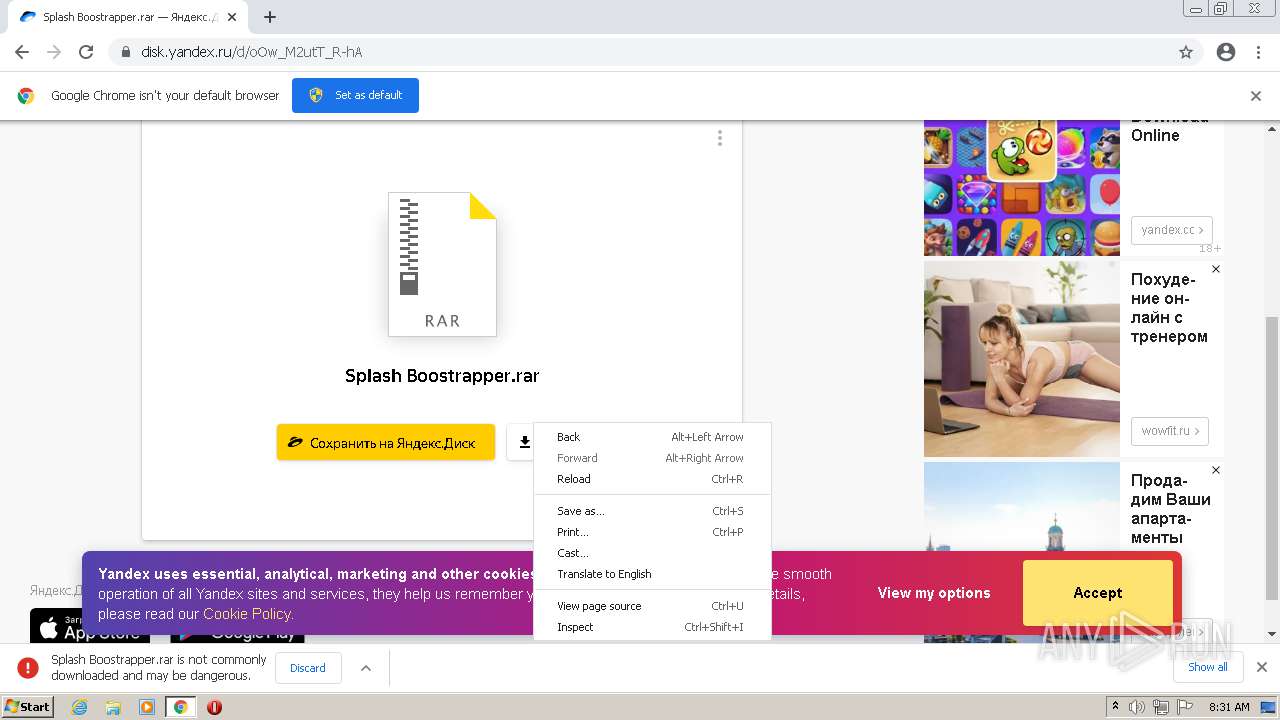Click the RAR file thumbnail icon
The width and height of the screenshot is (1280, 720).
click(x=442, y=264)
